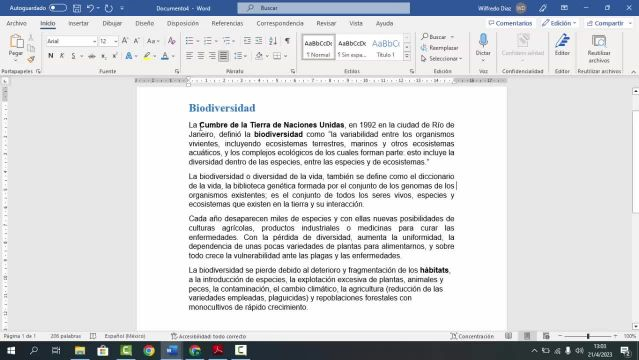This screenshot has height=360, width=639.
Task: Click the sort A-Z icon
Action: click(273, 41)
